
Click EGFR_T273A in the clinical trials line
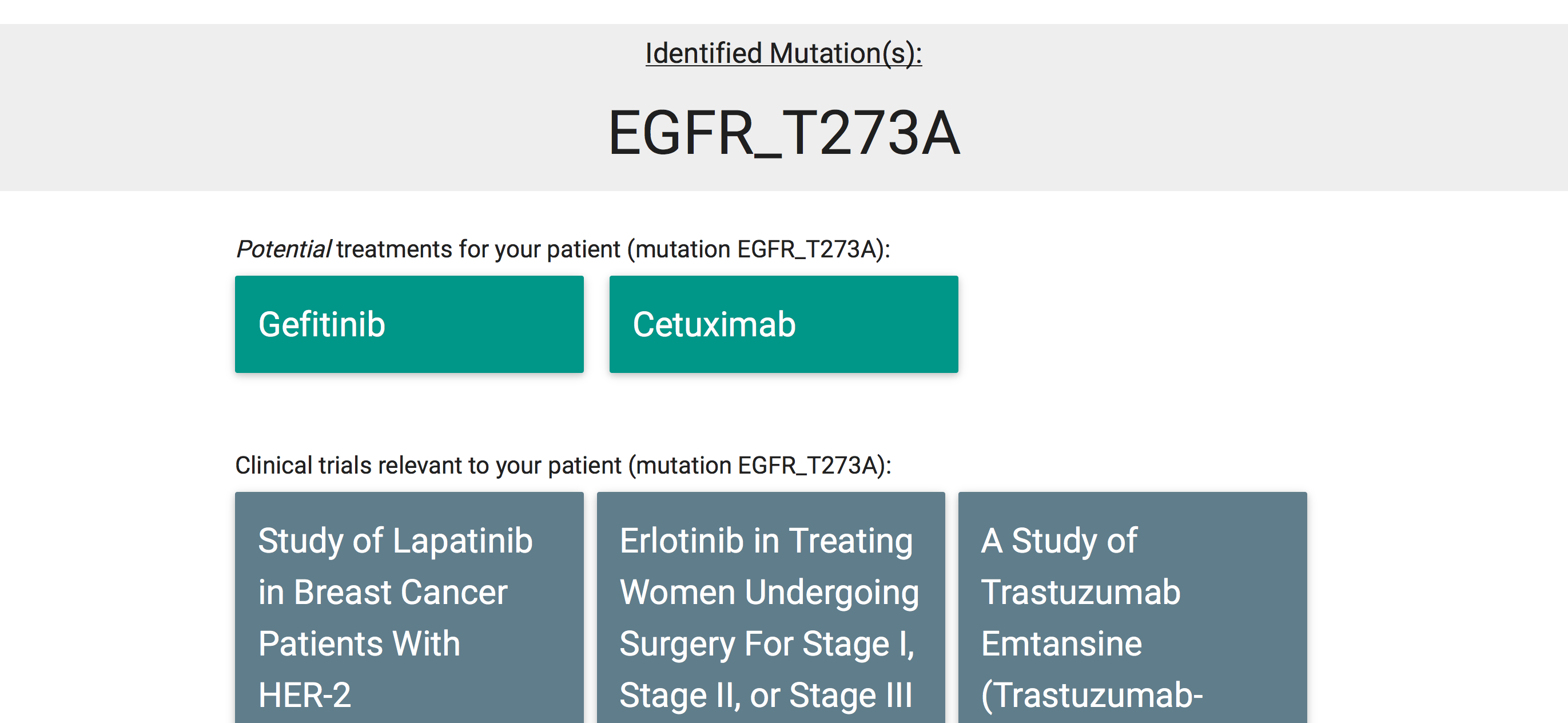point(807,466)
